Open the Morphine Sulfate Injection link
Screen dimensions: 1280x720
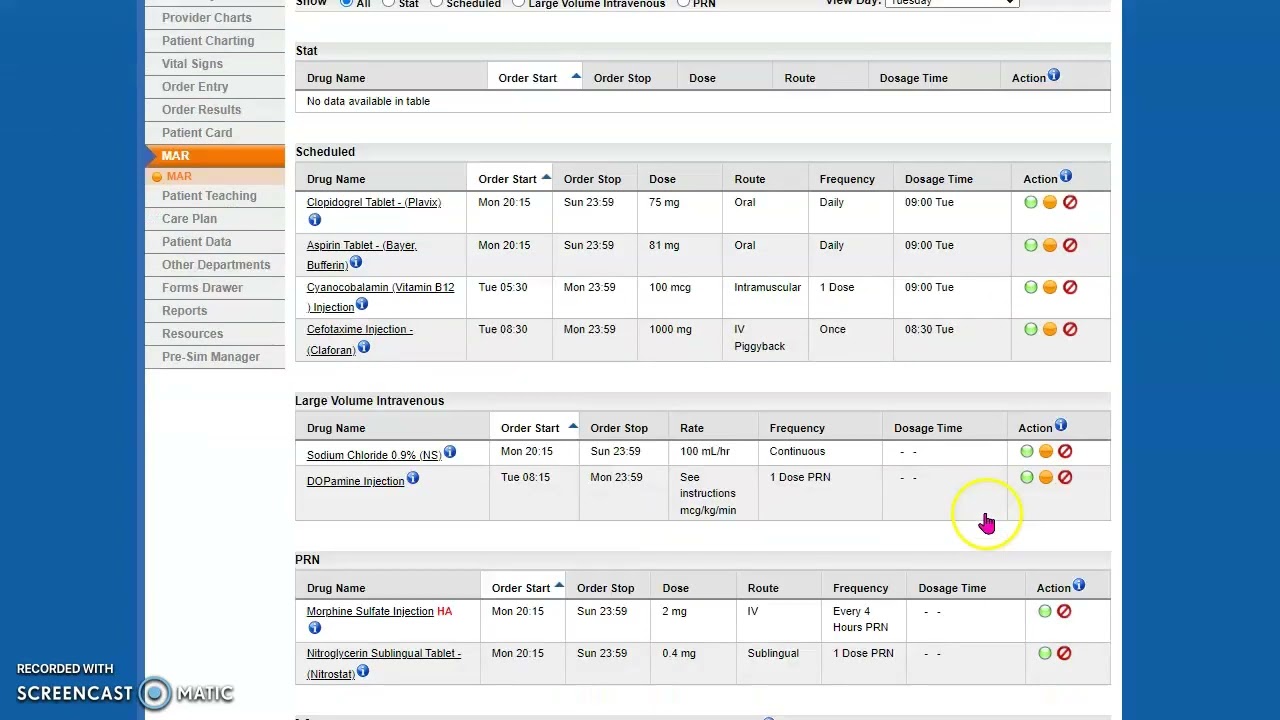[x=370, y=611]
